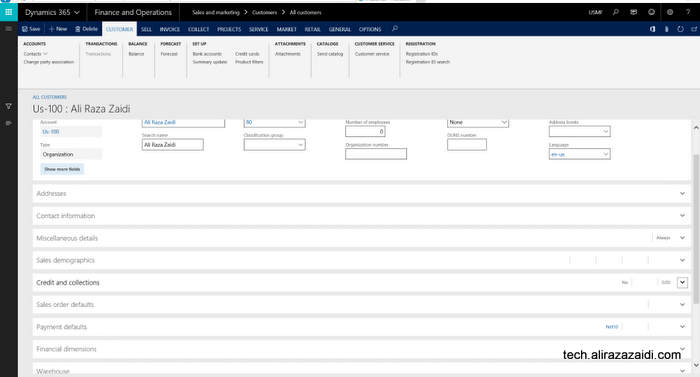Open the help question mark icon
700x377 pixels.
pyautogui.click(x=688, y=12)
